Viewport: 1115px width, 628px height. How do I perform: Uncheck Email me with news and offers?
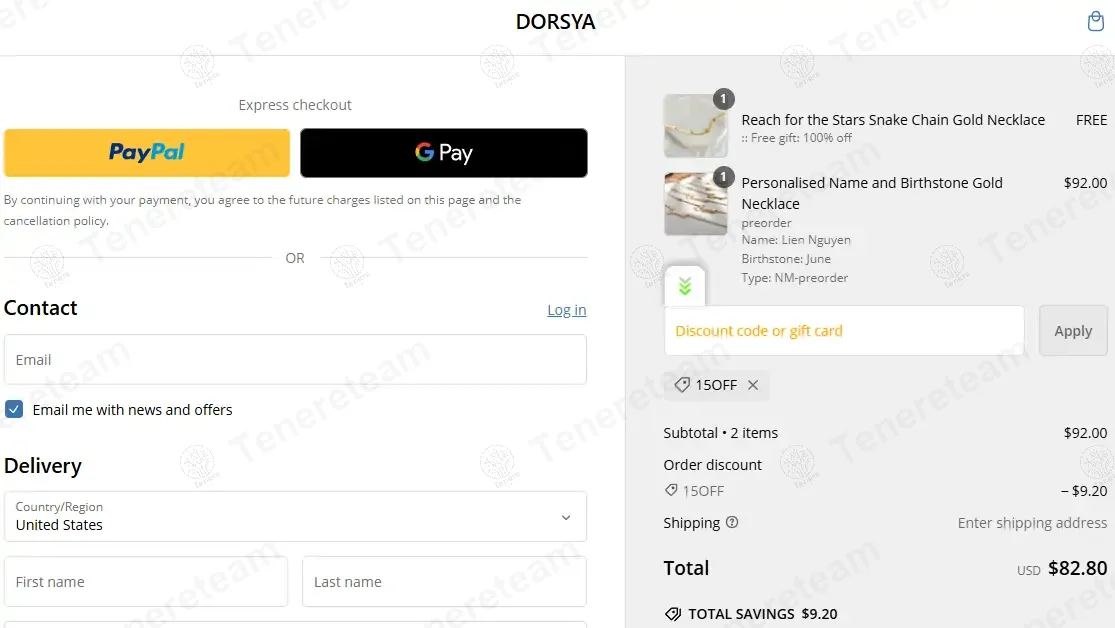tap(14, 409)
